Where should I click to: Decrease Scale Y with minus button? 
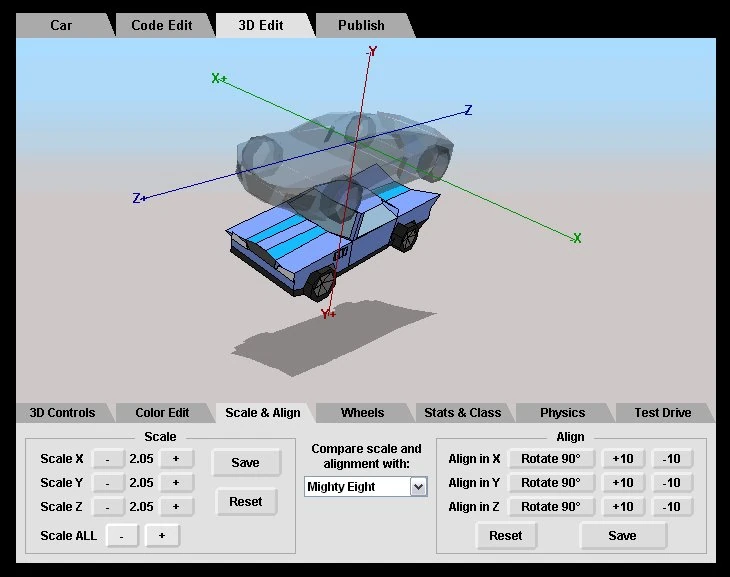pyautogui.click(x=108, y=483)
